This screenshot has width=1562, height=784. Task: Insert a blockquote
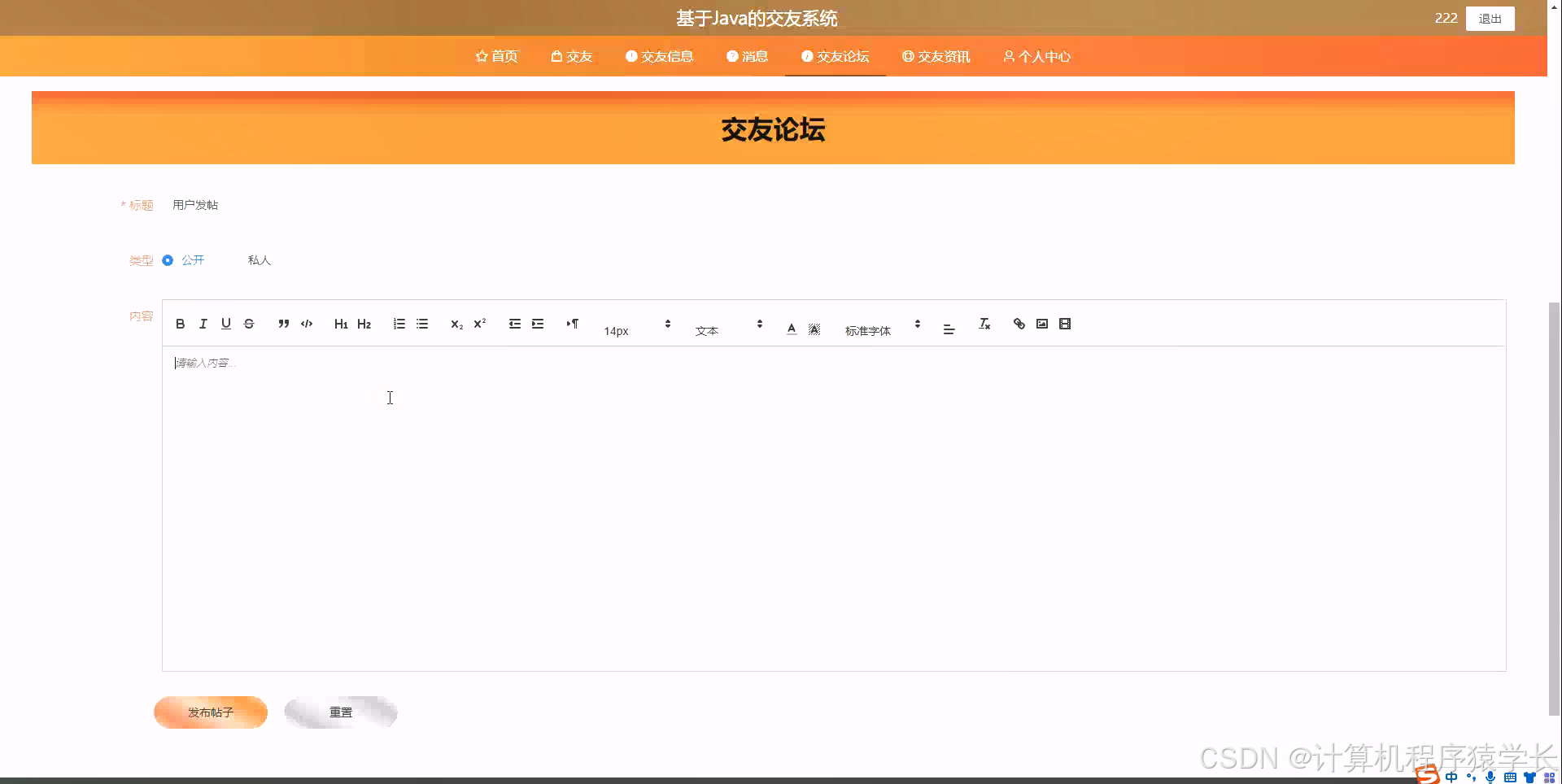coord(283,324)
